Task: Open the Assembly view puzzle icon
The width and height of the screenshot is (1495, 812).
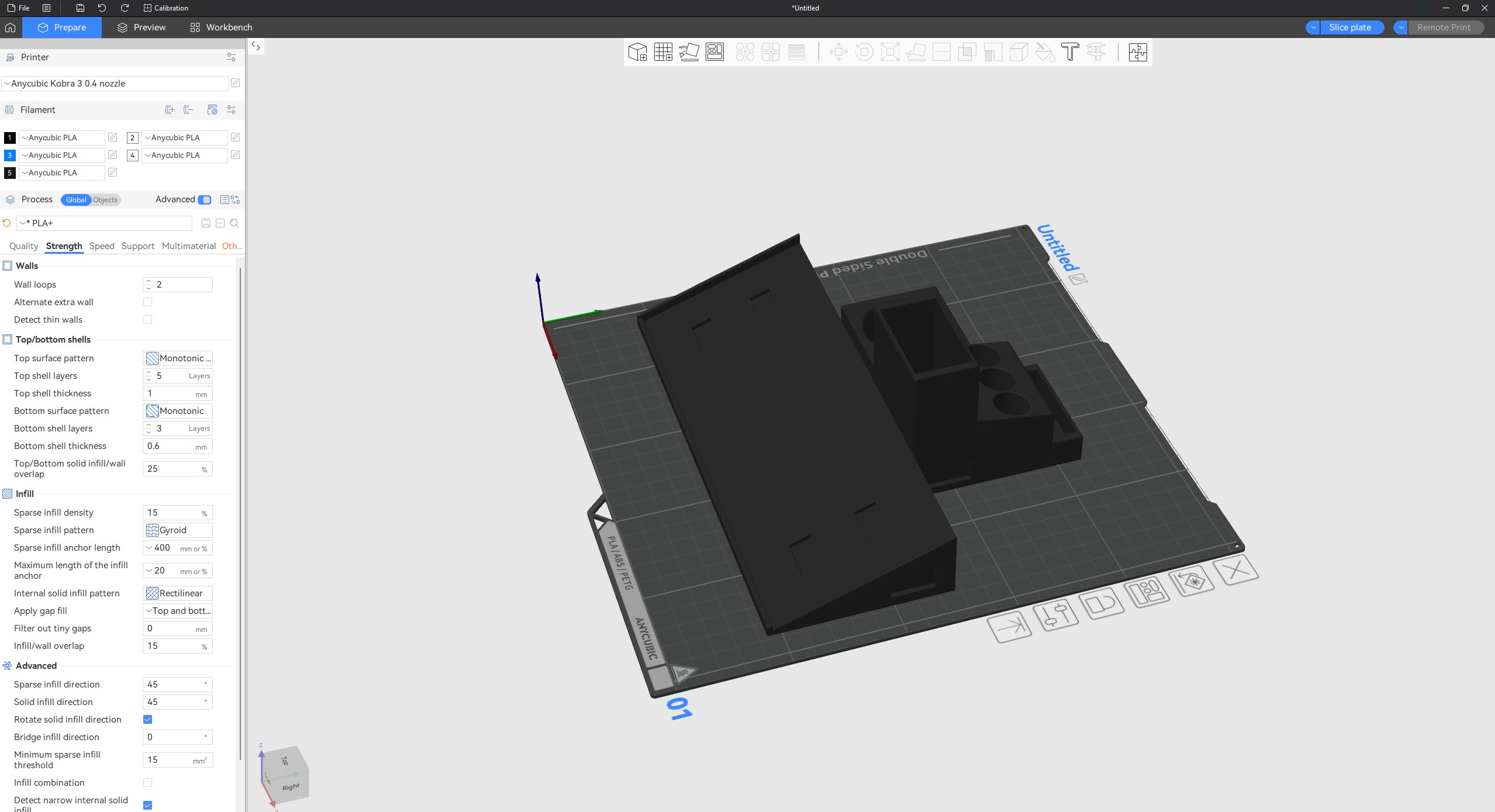Action: click(x=1138, y=52)
